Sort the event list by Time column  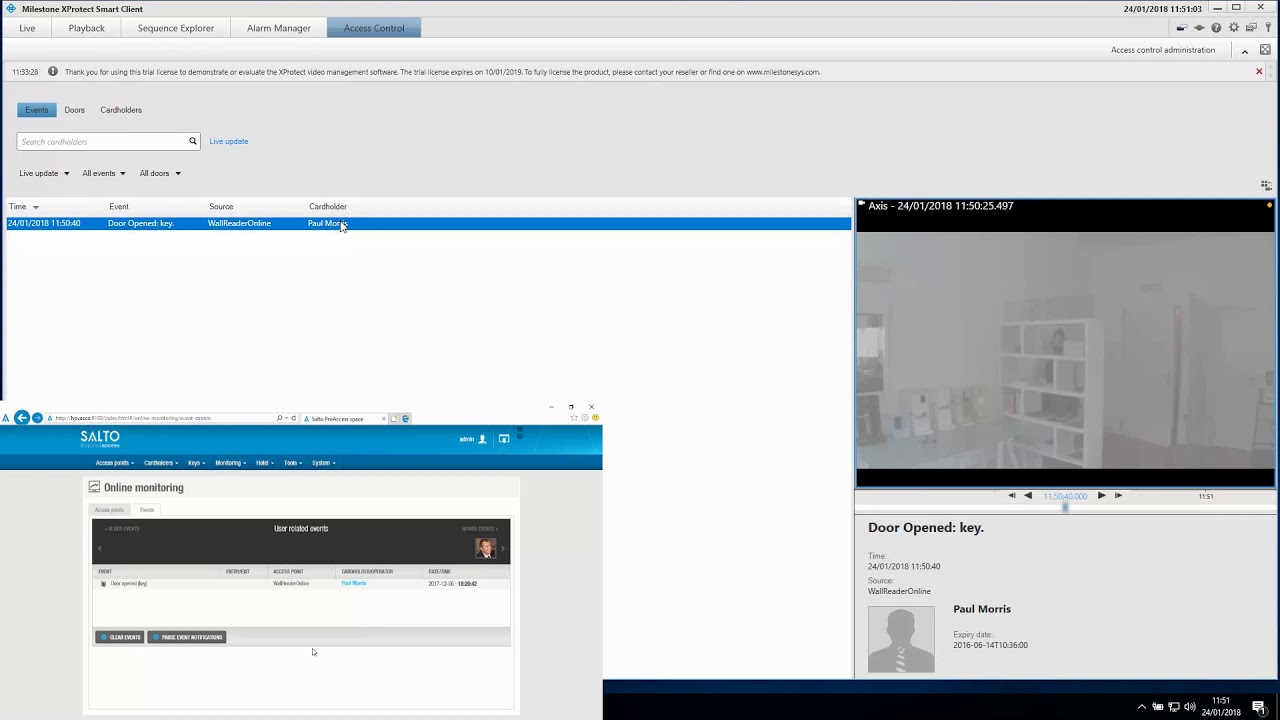[23, 207]
